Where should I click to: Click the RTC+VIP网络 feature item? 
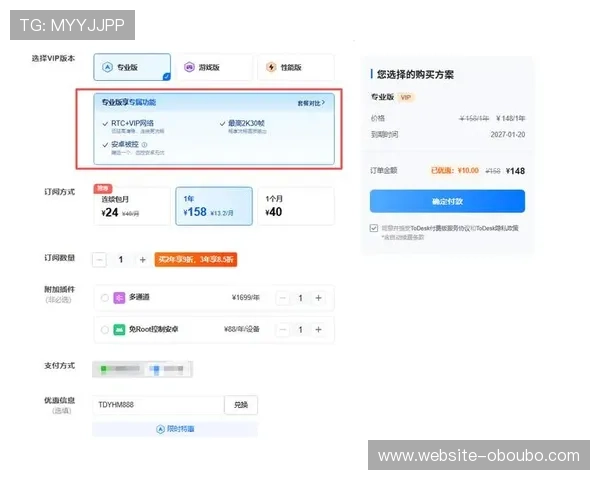133,126
